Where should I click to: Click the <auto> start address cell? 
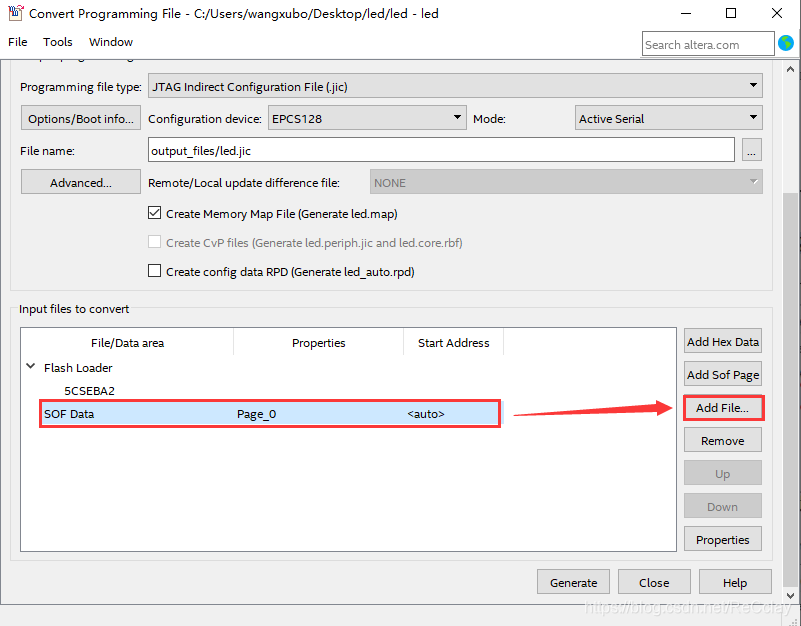[426, 414]
